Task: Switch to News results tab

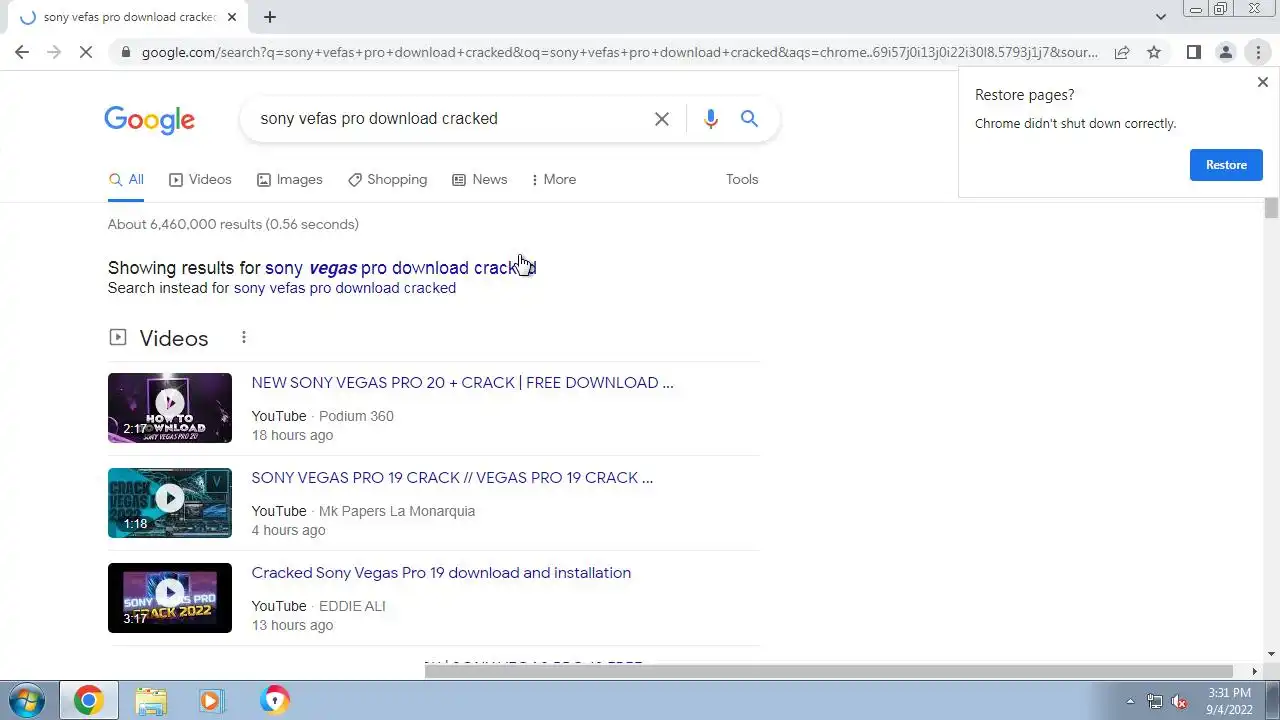Action: pyautogui.click(x=479, y=180)
